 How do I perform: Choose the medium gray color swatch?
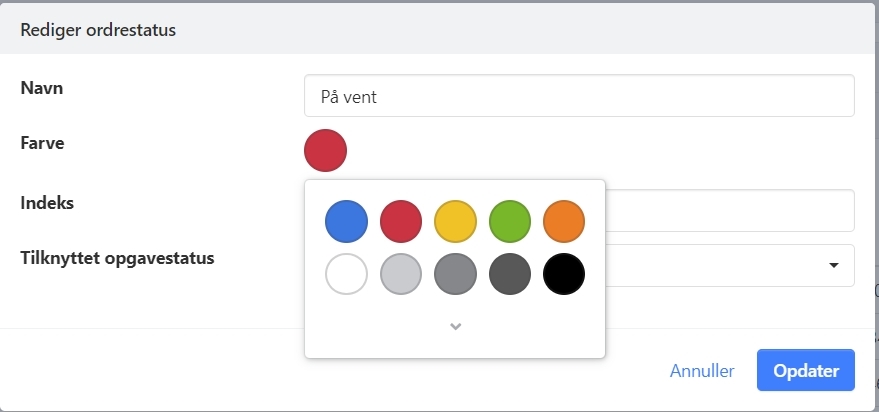coord(455,274)
